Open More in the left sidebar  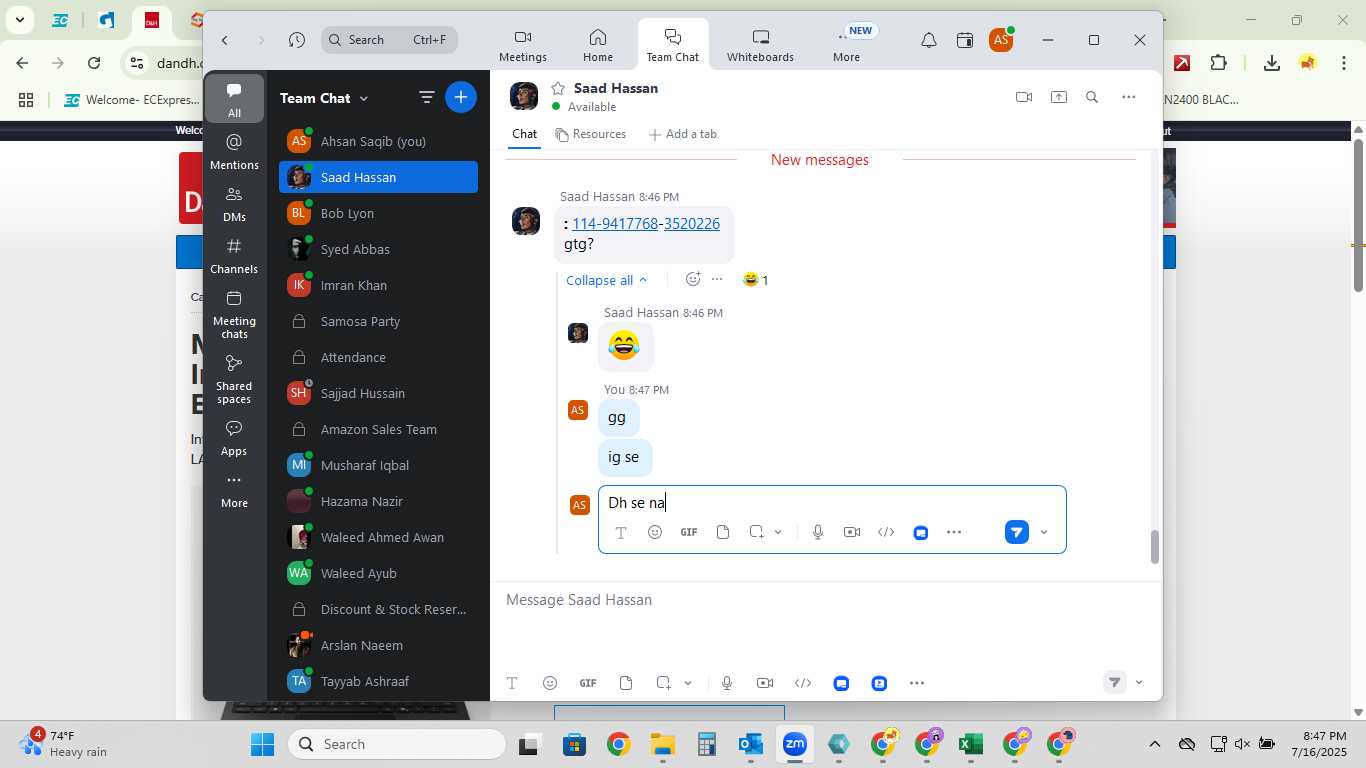[234, 490]
